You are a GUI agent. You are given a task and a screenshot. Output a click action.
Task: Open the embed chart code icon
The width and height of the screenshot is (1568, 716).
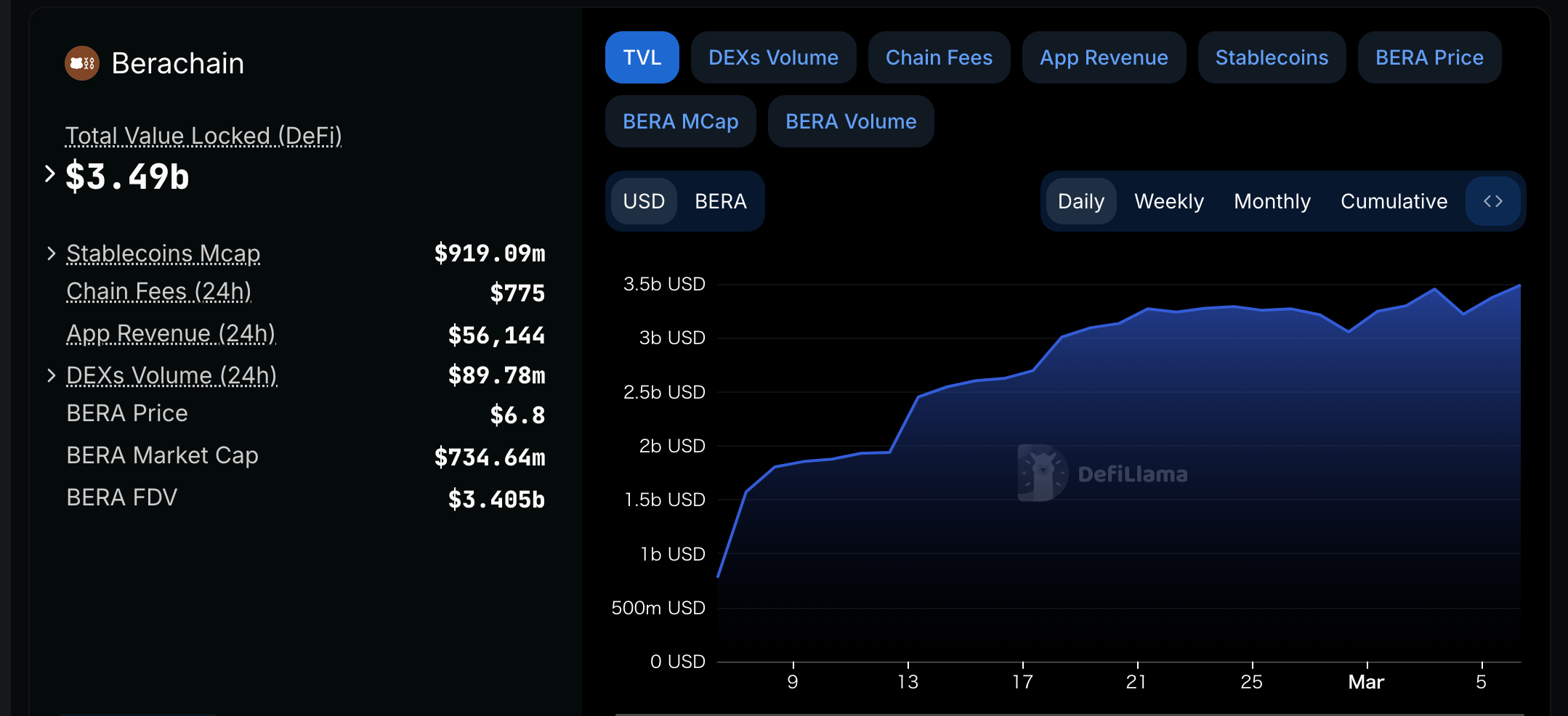[x=1493, y=201]
